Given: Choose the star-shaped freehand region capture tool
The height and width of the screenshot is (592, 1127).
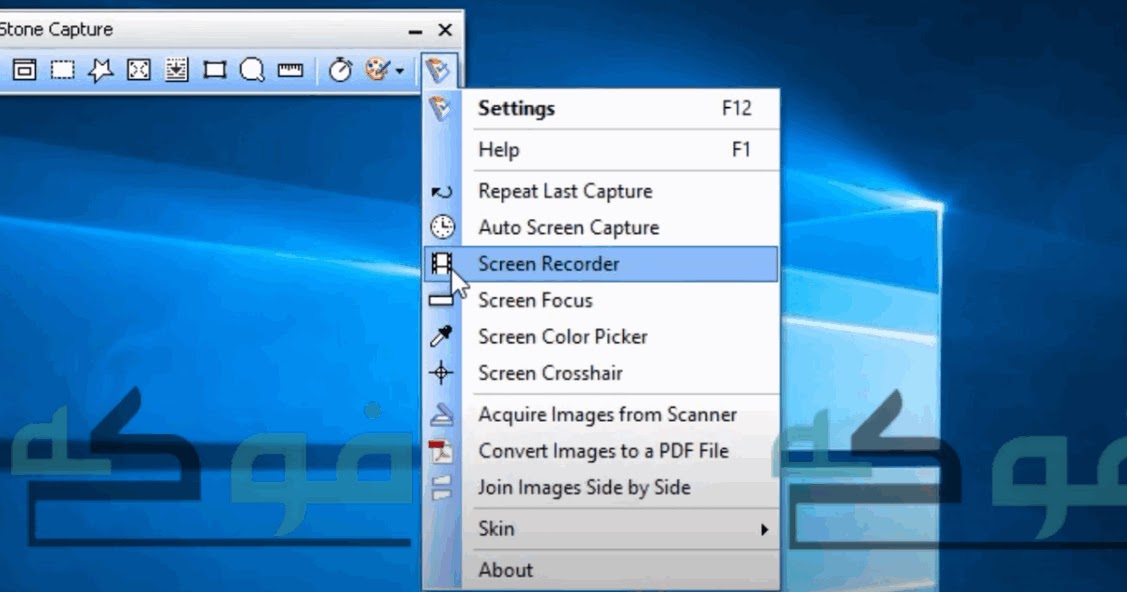Looking at the screenshot, I should pyautogui.click(x=101, y=70).
